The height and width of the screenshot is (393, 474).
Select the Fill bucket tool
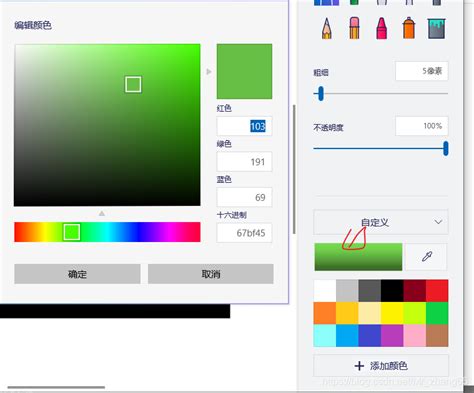click(x=436, y=28)
